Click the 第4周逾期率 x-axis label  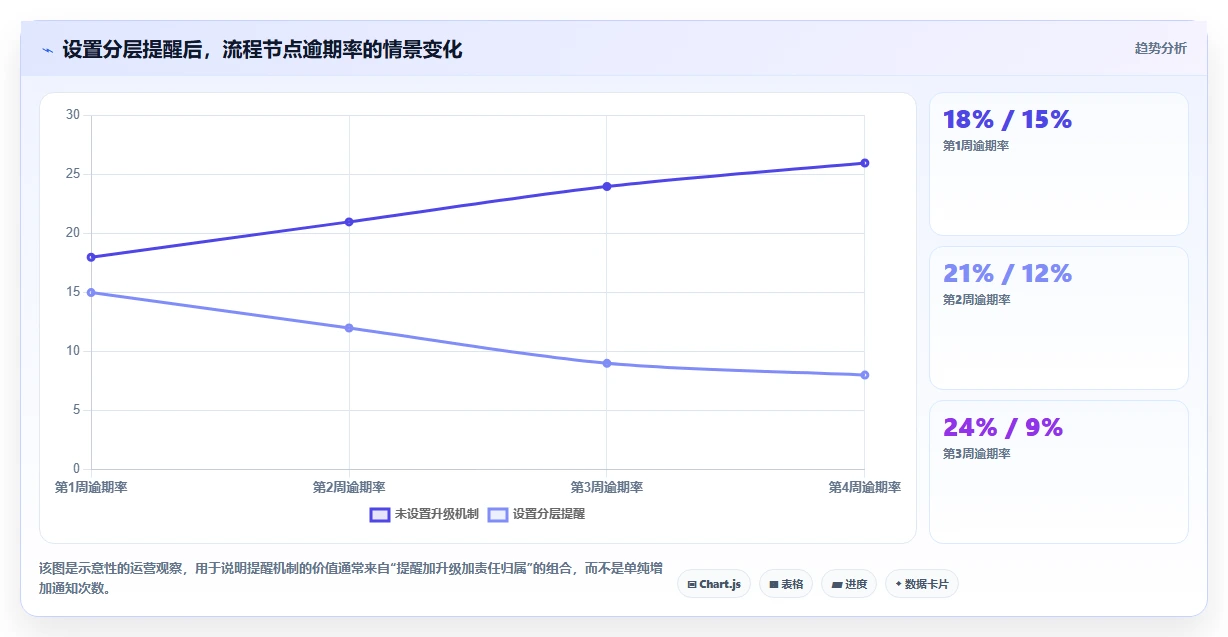point(865,488)
